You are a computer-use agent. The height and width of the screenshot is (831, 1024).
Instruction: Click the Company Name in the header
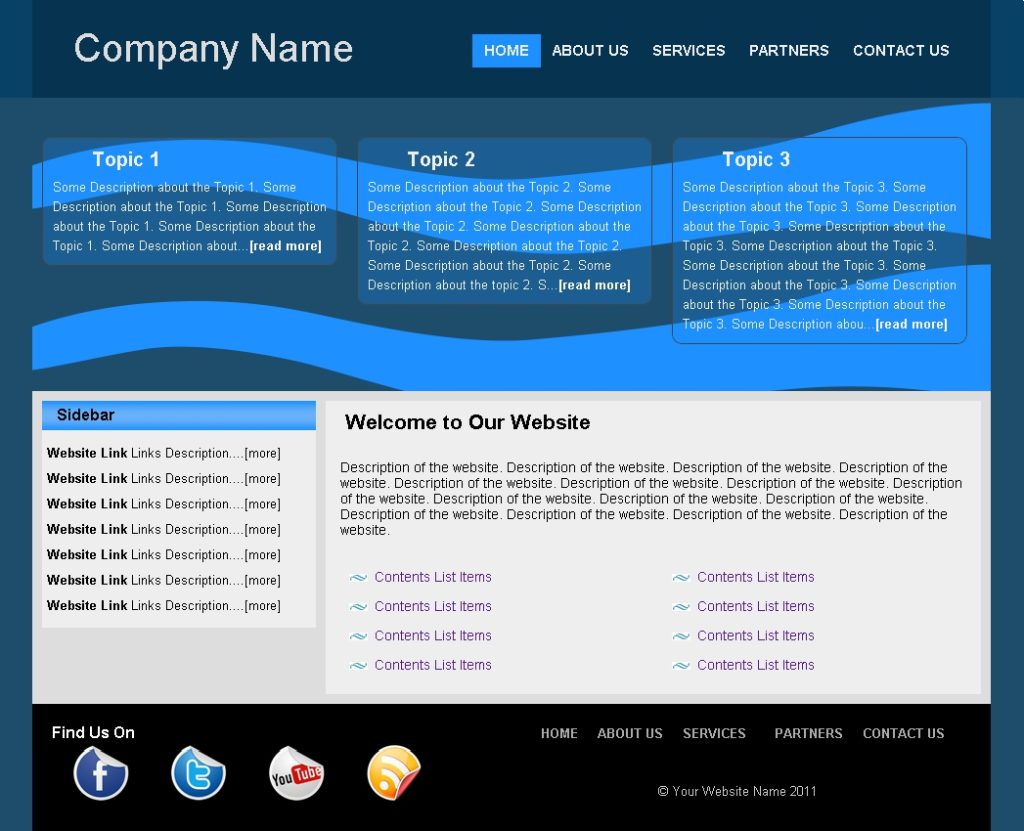(212, 48)
